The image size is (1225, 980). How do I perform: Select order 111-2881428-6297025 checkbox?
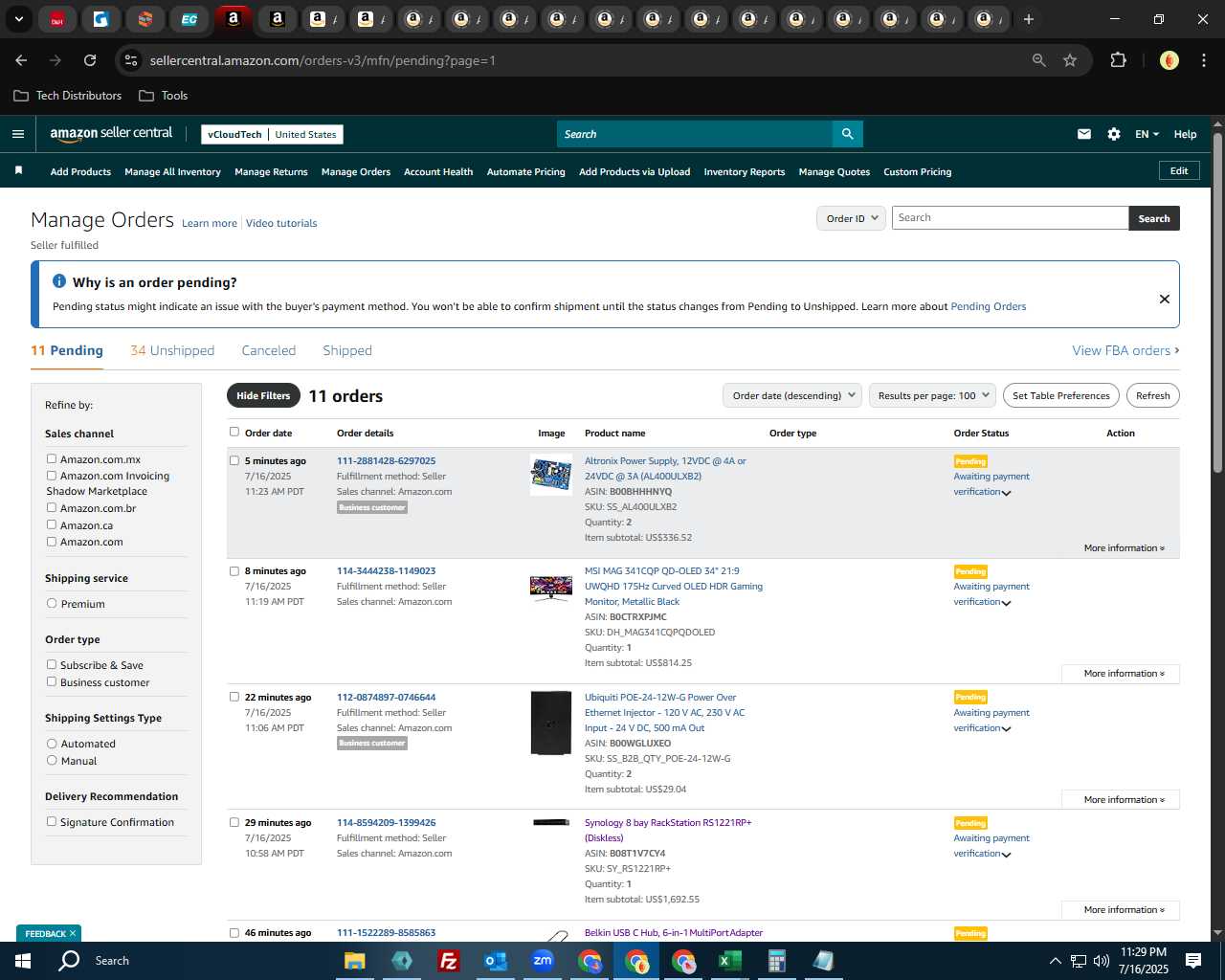pos(234,460)
